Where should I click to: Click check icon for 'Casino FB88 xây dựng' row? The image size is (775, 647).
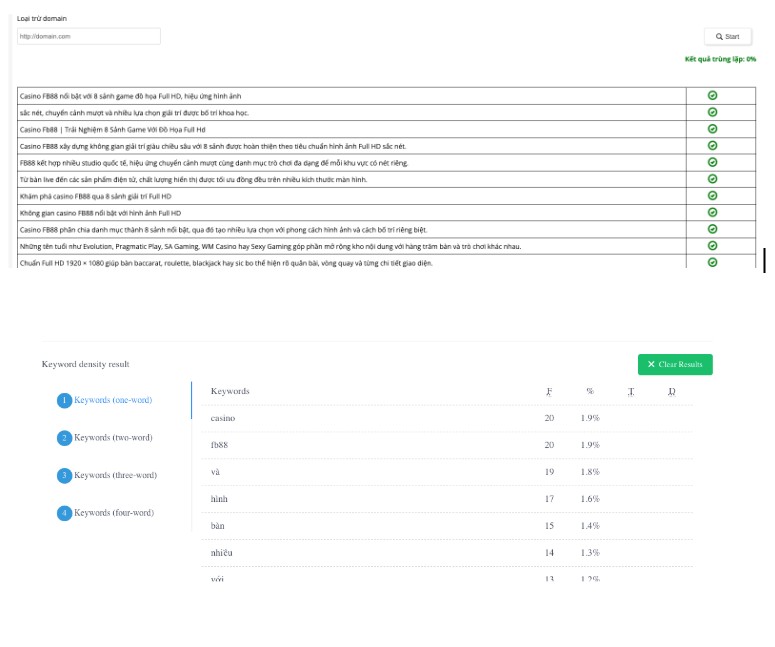pyautogui.click(x=712, y=145)
